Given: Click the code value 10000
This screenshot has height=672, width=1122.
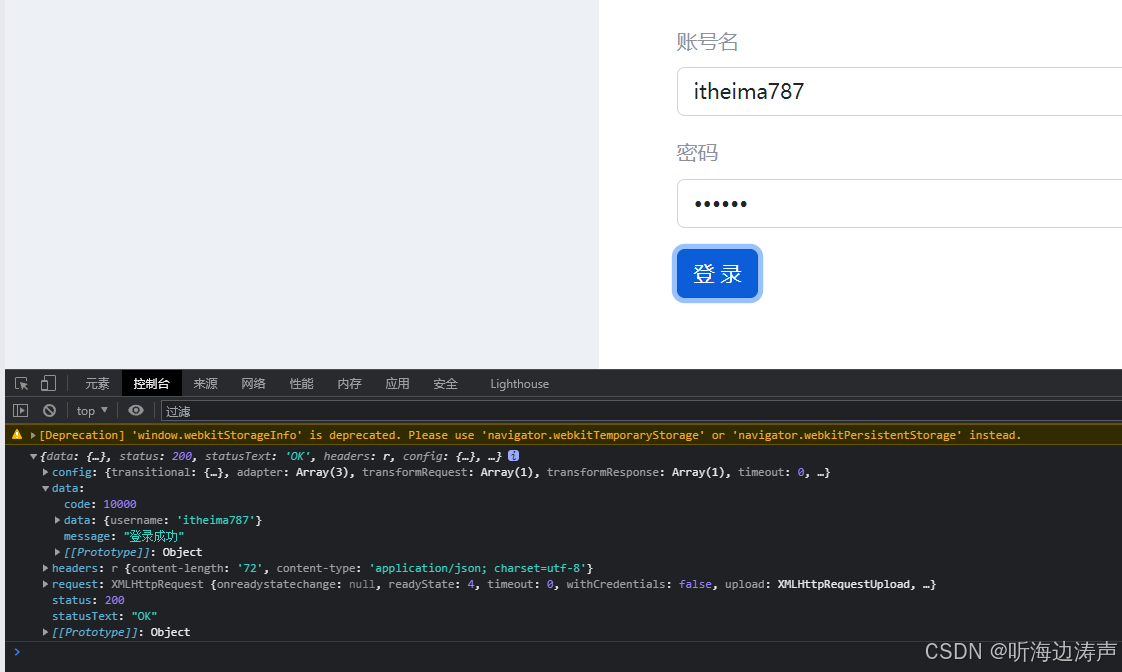Looking at the screenshot, I should coord(119,505).
